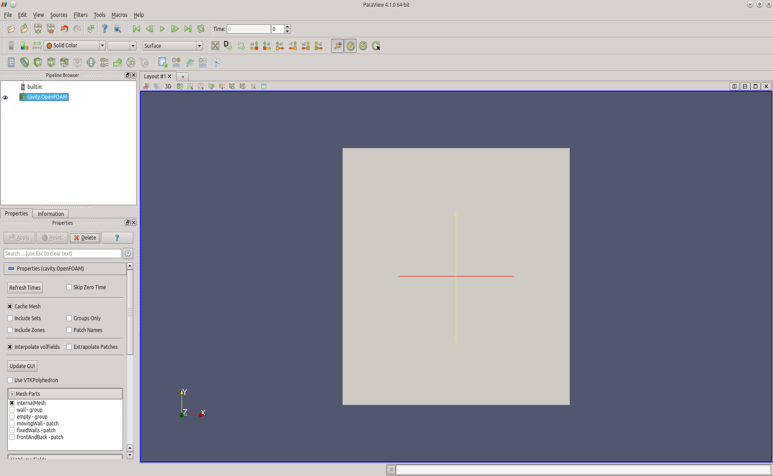Click the Open file folder icon
This screenshot has width=773, height=476.
[x=11, y=29]
